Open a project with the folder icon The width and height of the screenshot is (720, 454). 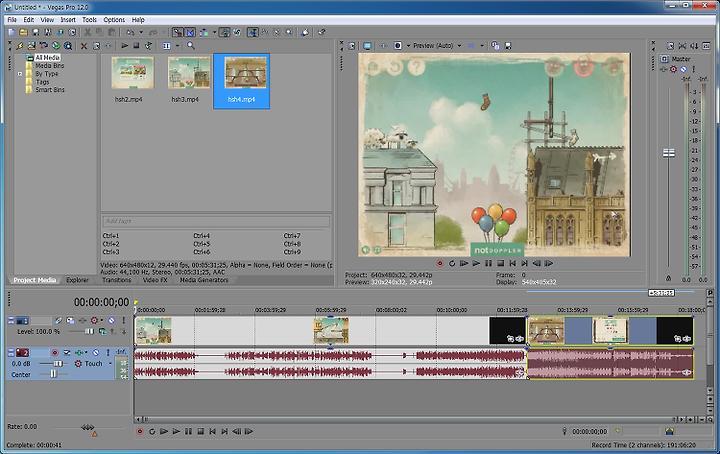point(23,32)
